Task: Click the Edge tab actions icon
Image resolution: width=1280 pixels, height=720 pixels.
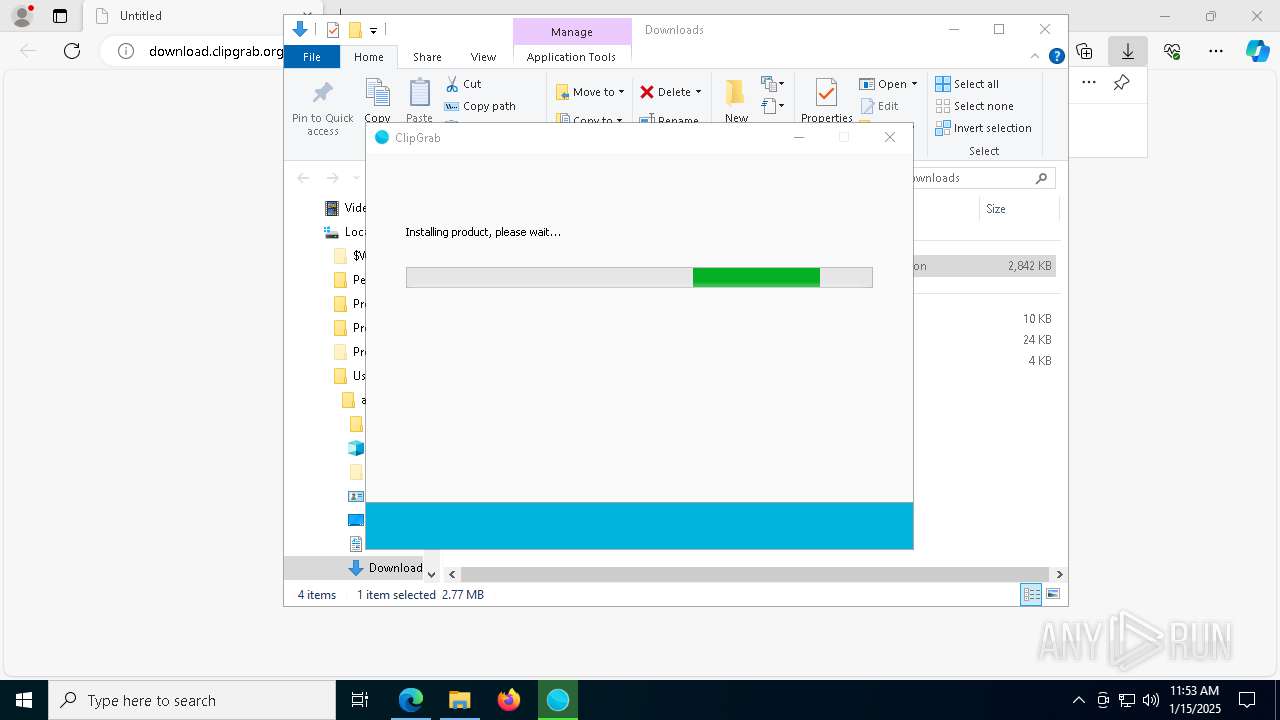Action: [x=60, y=16]
